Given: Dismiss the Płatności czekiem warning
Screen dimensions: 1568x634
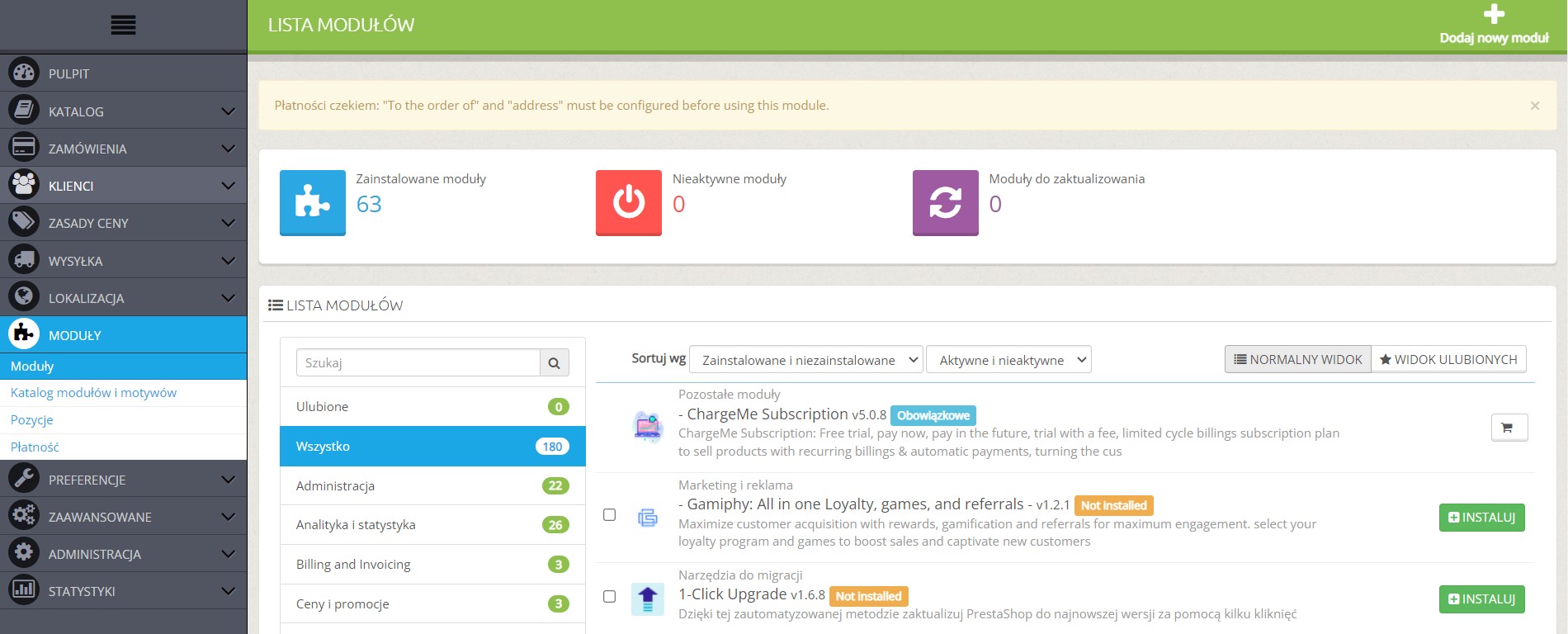Looking at the screenshot, I should tap(1535, 106).
